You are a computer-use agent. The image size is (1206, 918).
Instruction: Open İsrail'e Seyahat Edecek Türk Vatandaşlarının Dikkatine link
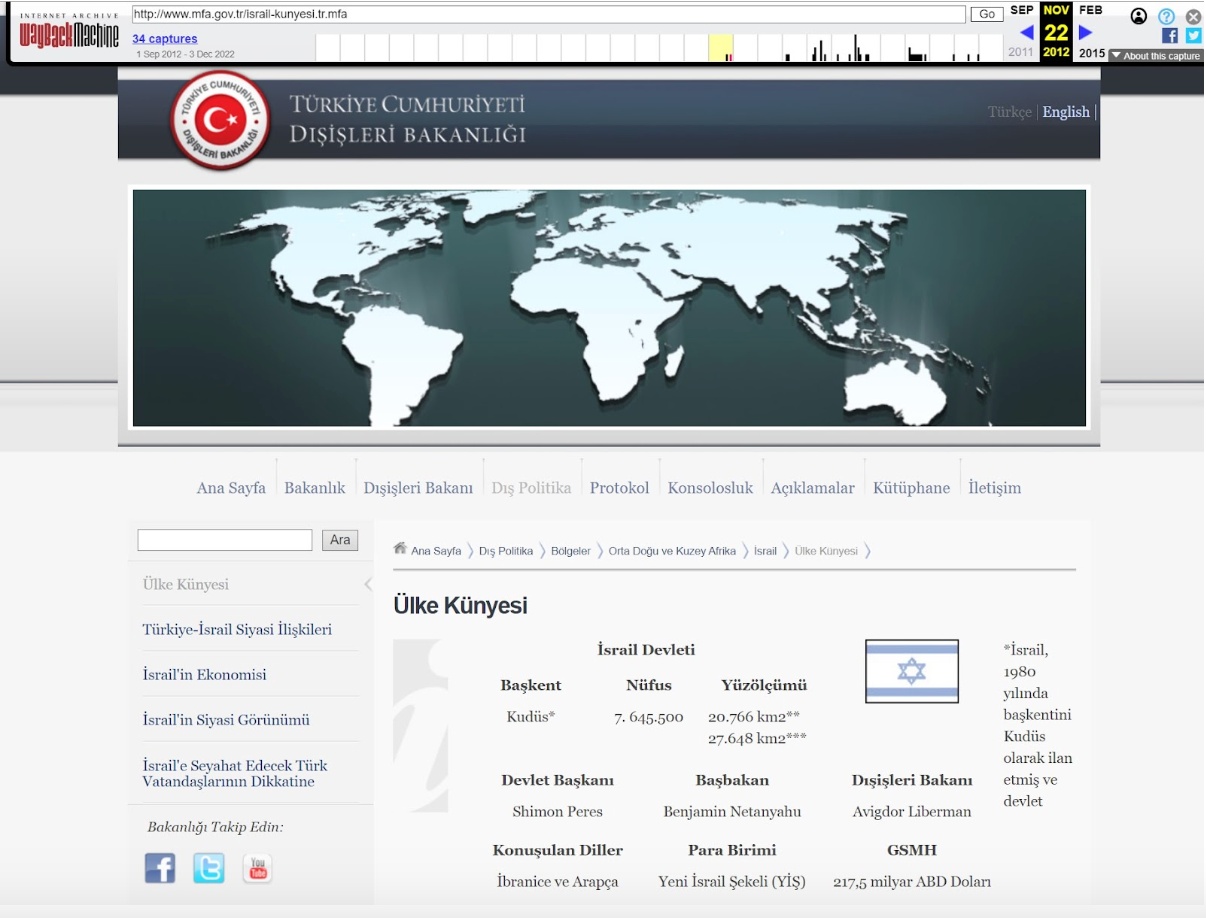point(235,774)
